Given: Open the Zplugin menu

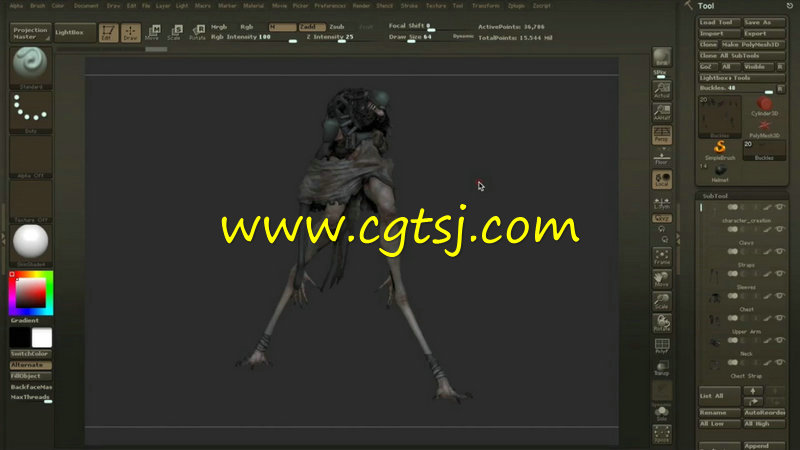Looking at the screenshot, I should click(516, 6).
